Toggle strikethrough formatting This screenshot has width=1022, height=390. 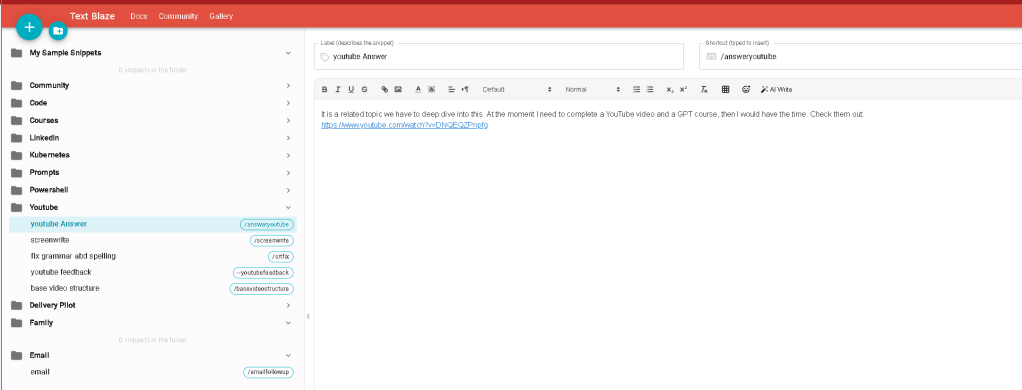click(x=365, y=89)
